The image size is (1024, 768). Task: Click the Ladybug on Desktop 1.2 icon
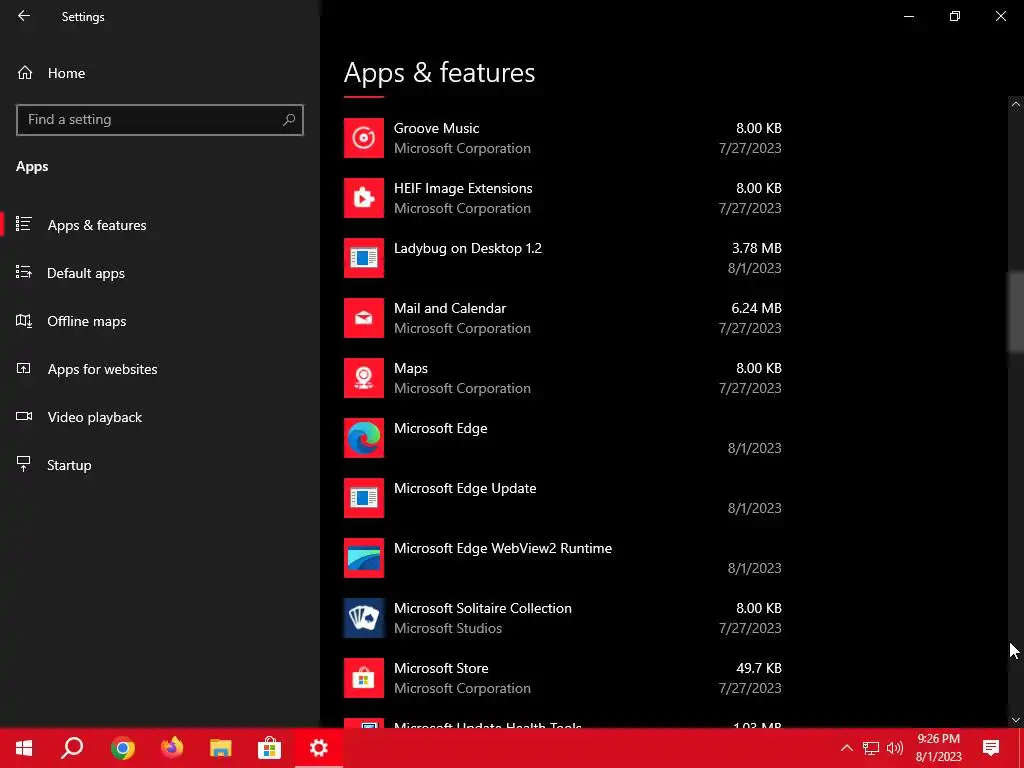pos(364,258)
